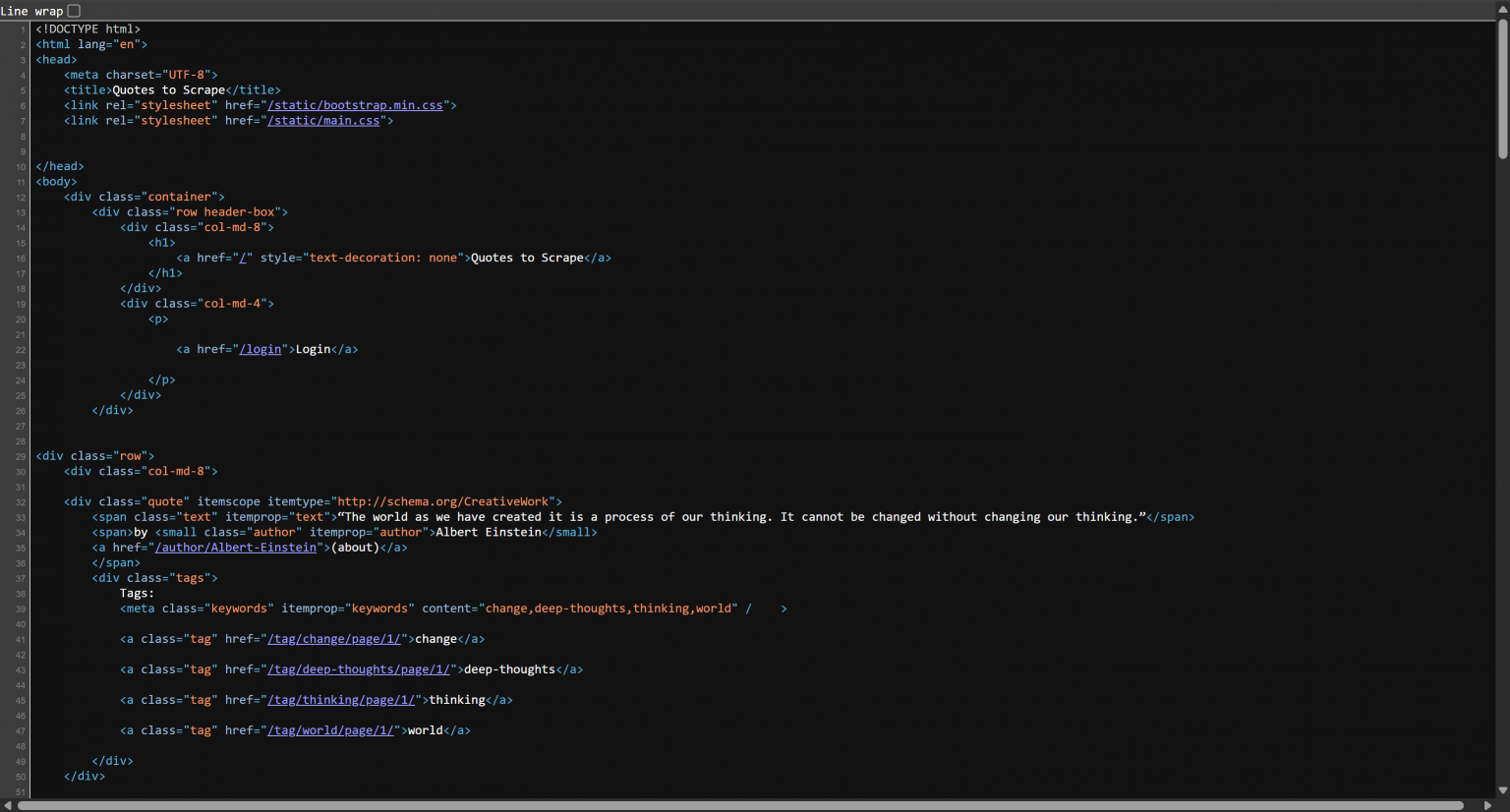Open the /tag/thinking/page/1/ link

342,699
